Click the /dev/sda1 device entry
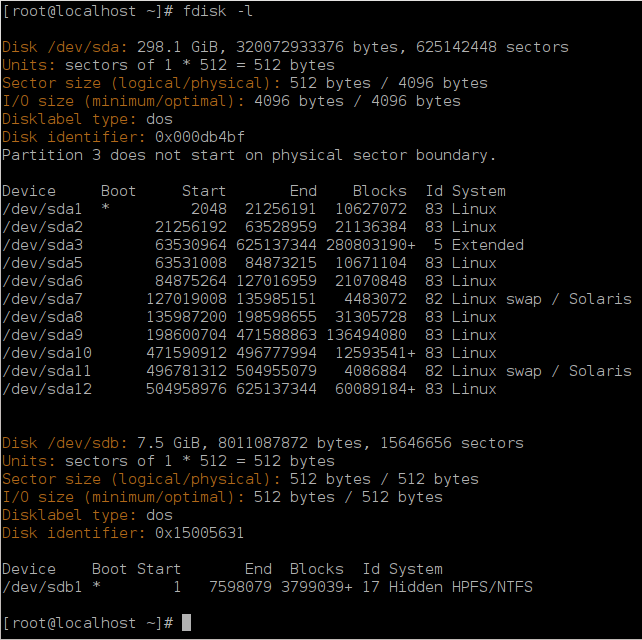The height and width of the screenshot is (640, 642). point(42,209)
